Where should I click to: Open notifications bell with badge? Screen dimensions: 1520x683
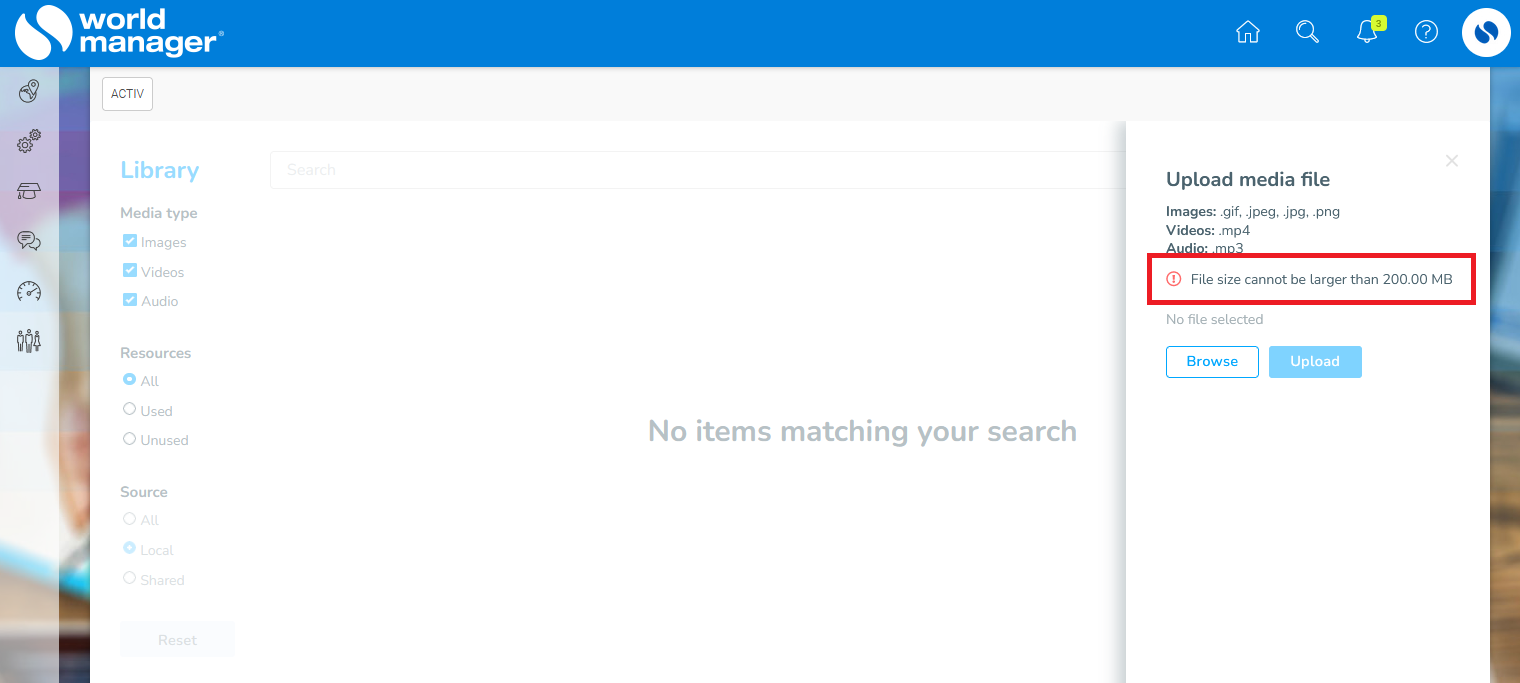coord(1369,31)
